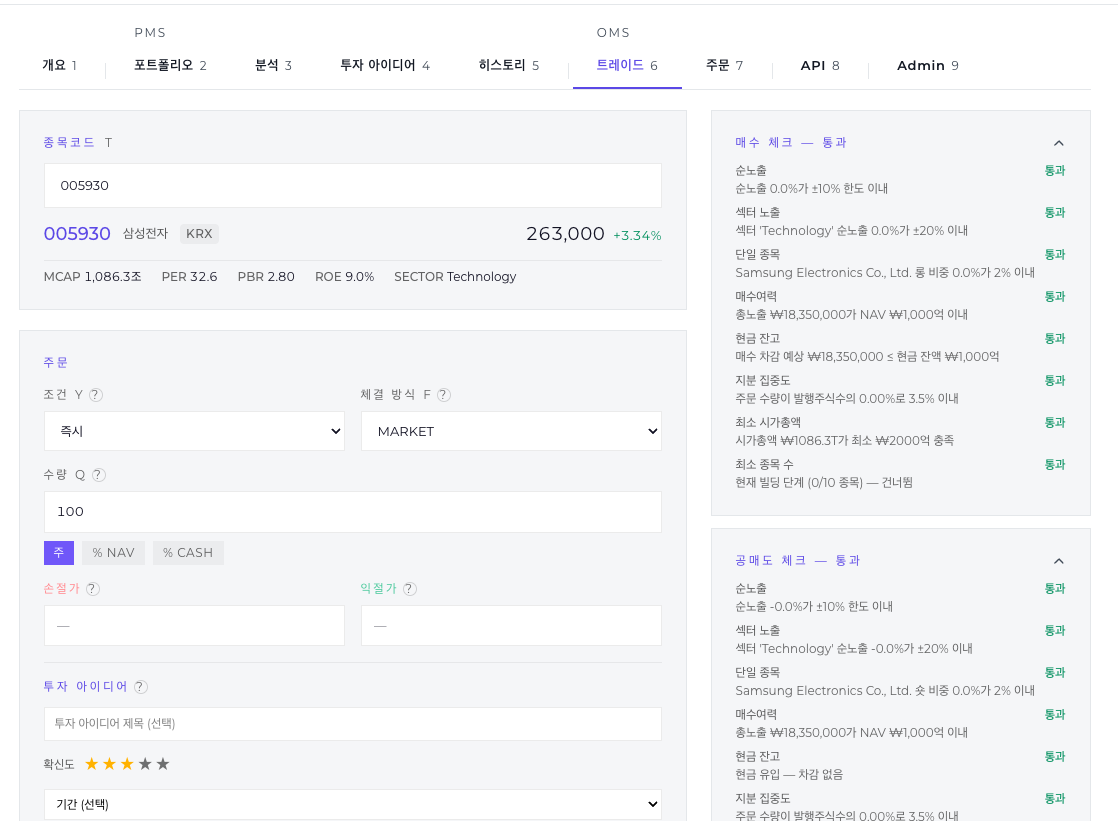Viewport: 1118px width, 821px height.
Task: Open the 개요 tab
Action: (x=60, y=66)
